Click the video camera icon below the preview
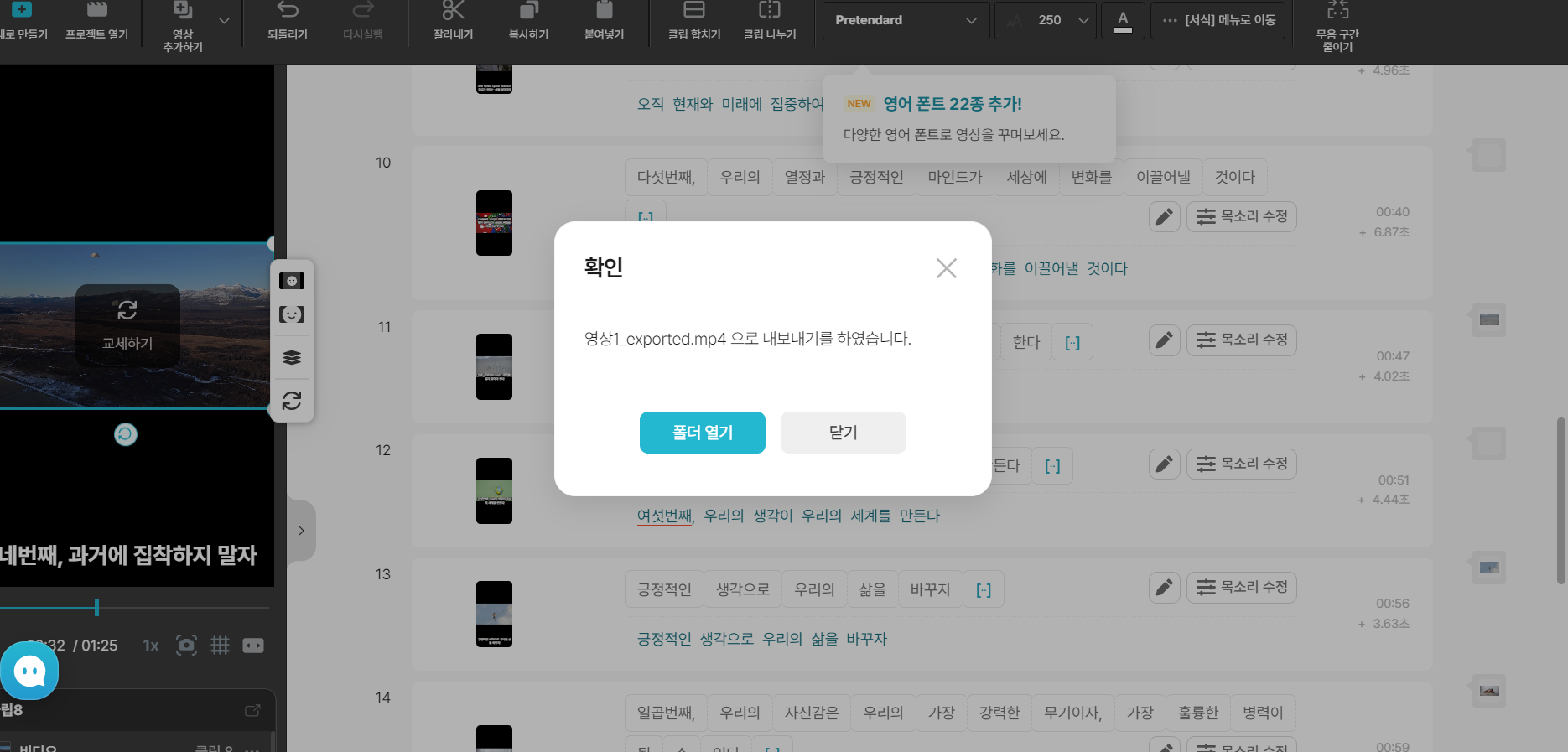1568x752 pixels. click(253, 646)
